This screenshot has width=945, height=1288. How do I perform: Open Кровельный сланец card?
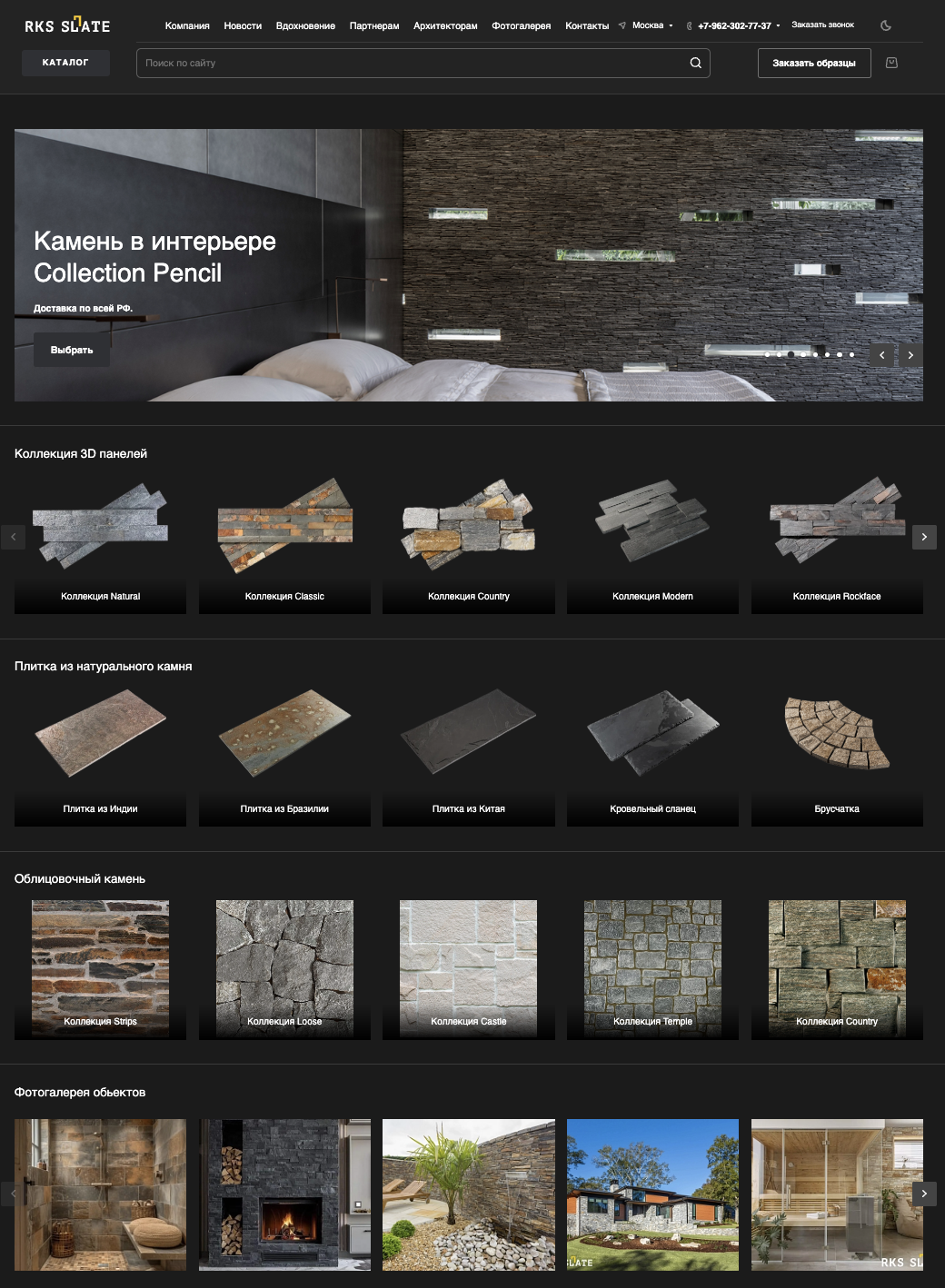652,756
